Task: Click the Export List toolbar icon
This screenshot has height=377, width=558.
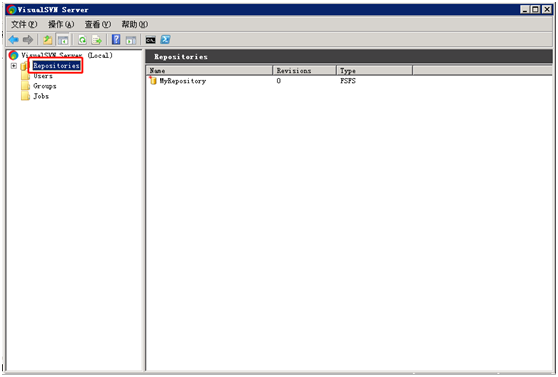Action: coord(97,40)
